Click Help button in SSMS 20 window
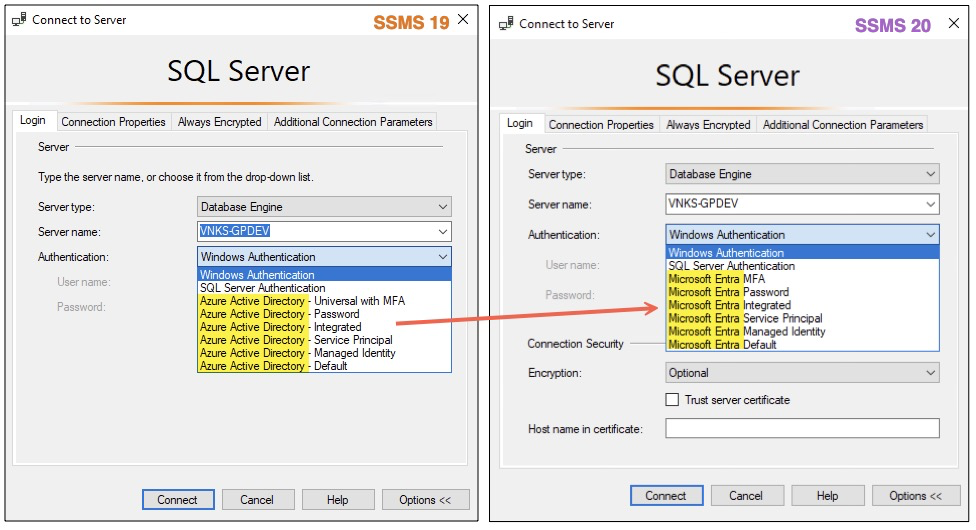 [828, 496]
